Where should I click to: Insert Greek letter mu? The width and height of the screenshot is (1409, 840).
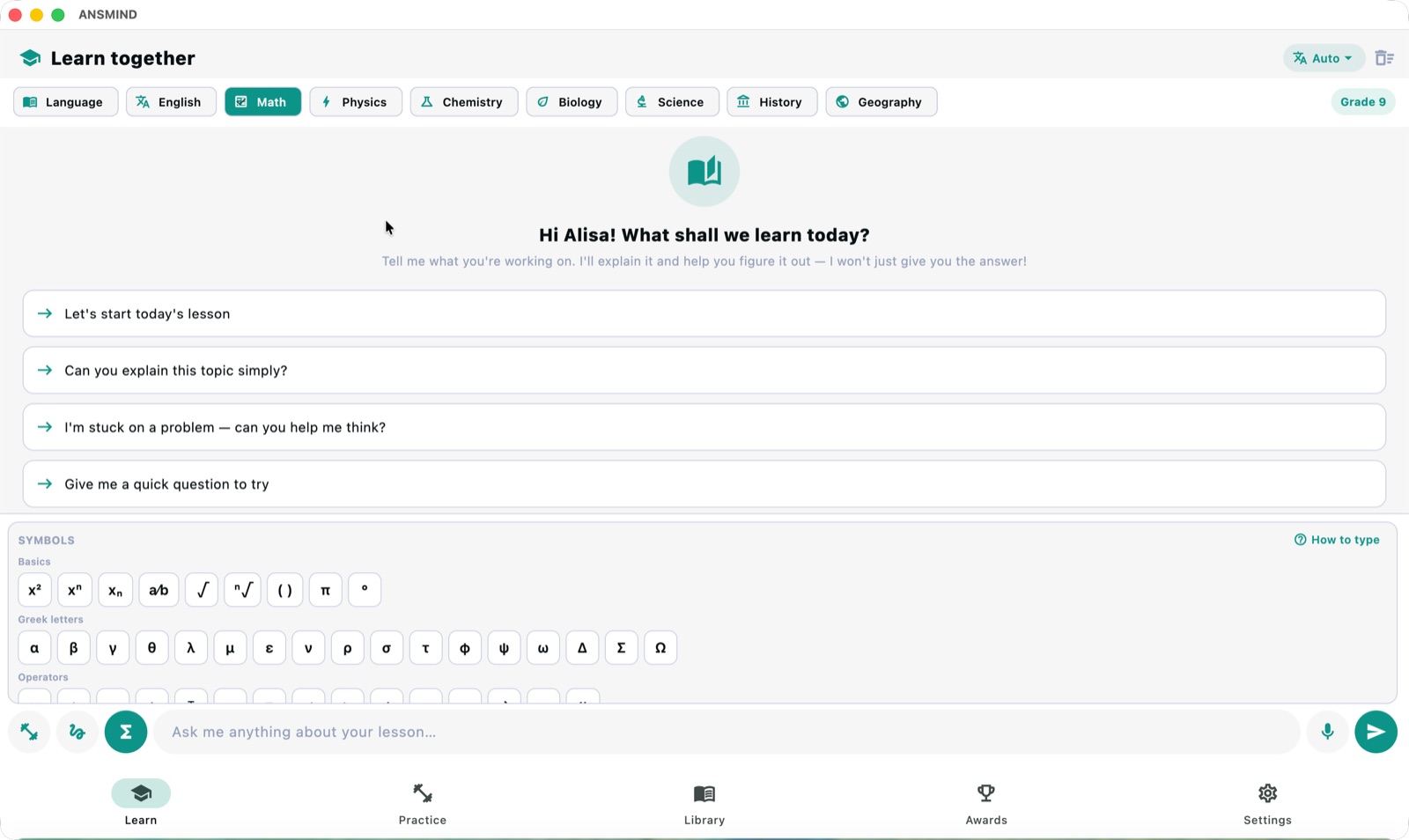coord(230,648)
